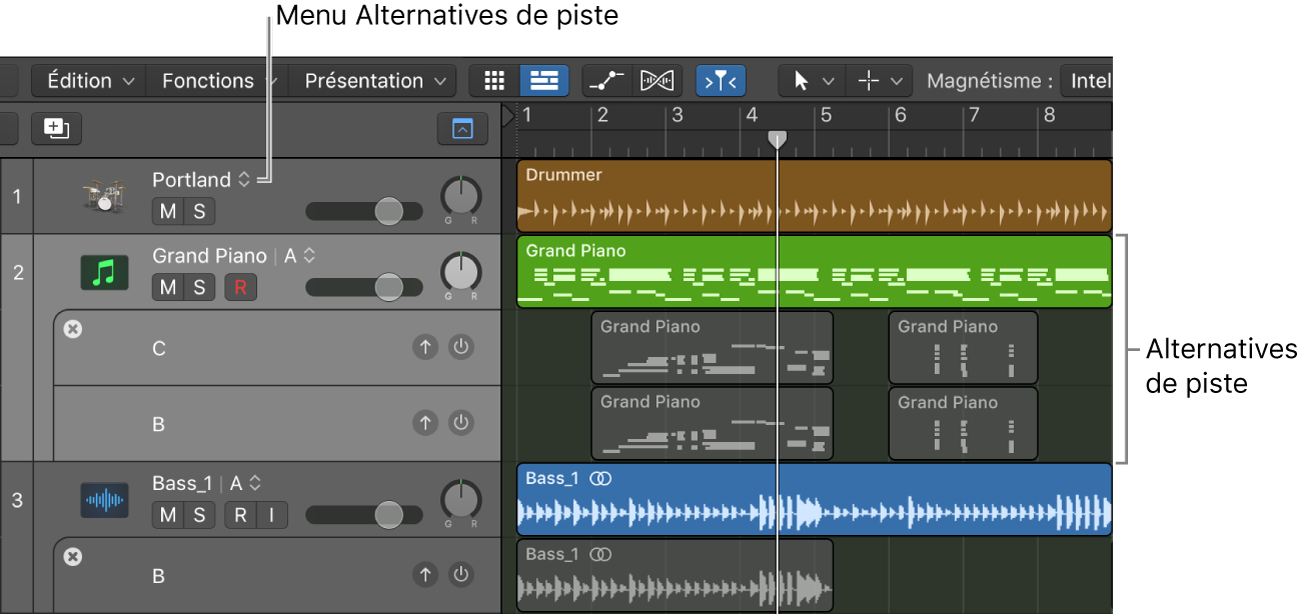Screen dimensions: 1301x614
Task: Click the duplicate track icon
Action: coord(56,128)
